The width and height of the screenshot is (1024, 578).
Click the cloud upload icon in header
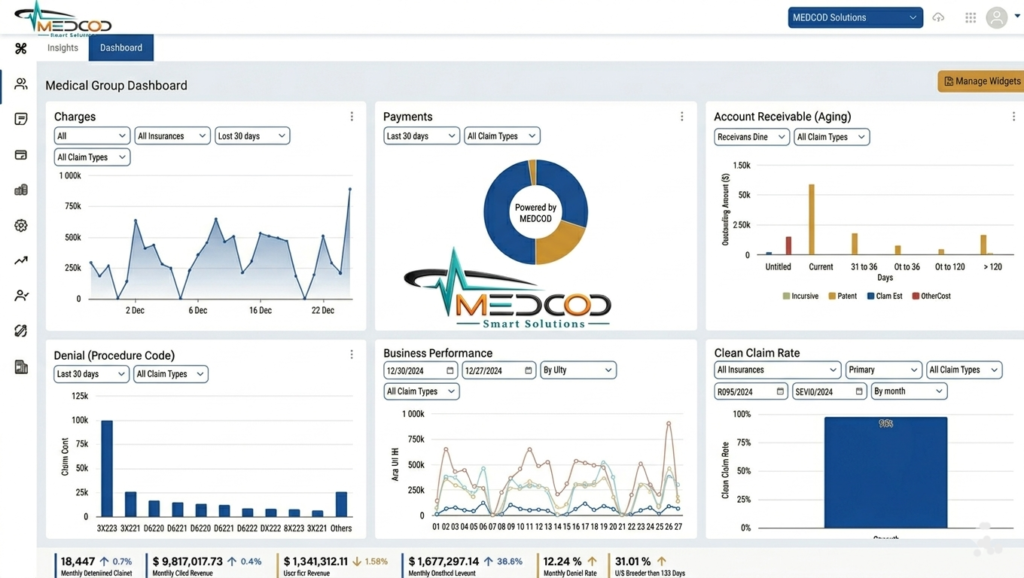(938, 17)
